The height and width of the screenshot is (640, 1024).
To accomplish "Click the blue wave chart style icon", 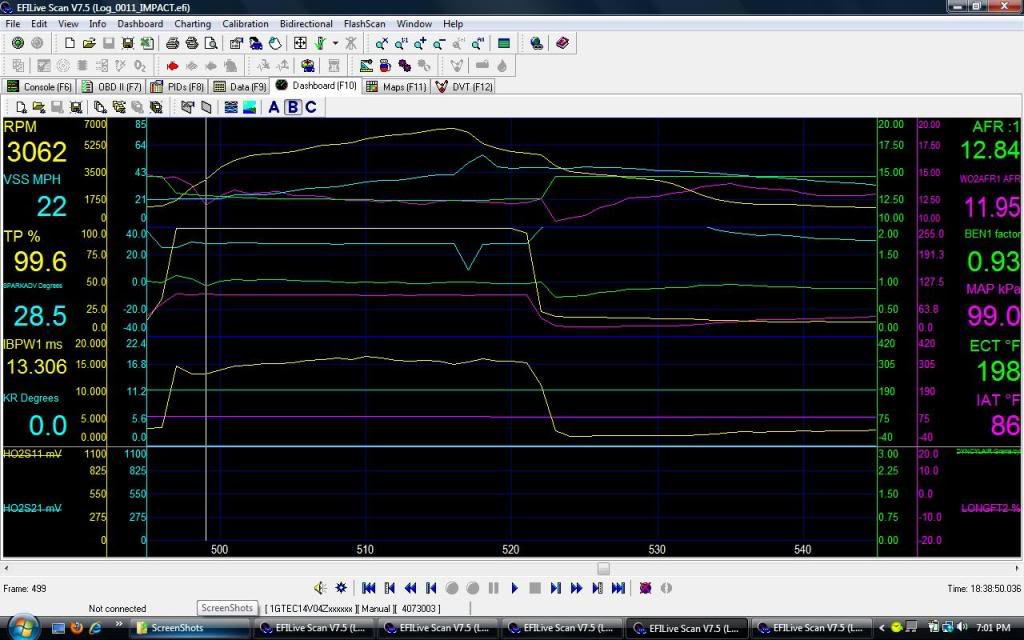I will pos(231,107).
